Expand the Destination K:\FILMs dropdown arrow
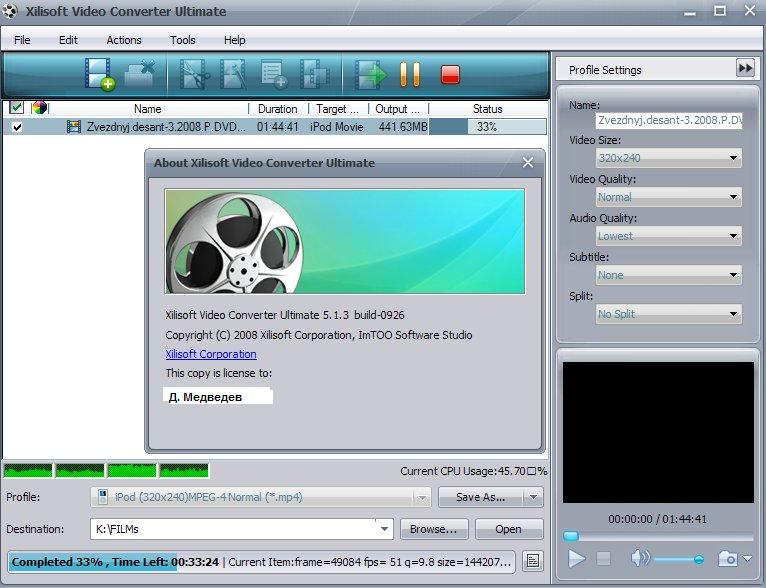The width and height of the screenshot is (766, 588). (x=384, y=529)
